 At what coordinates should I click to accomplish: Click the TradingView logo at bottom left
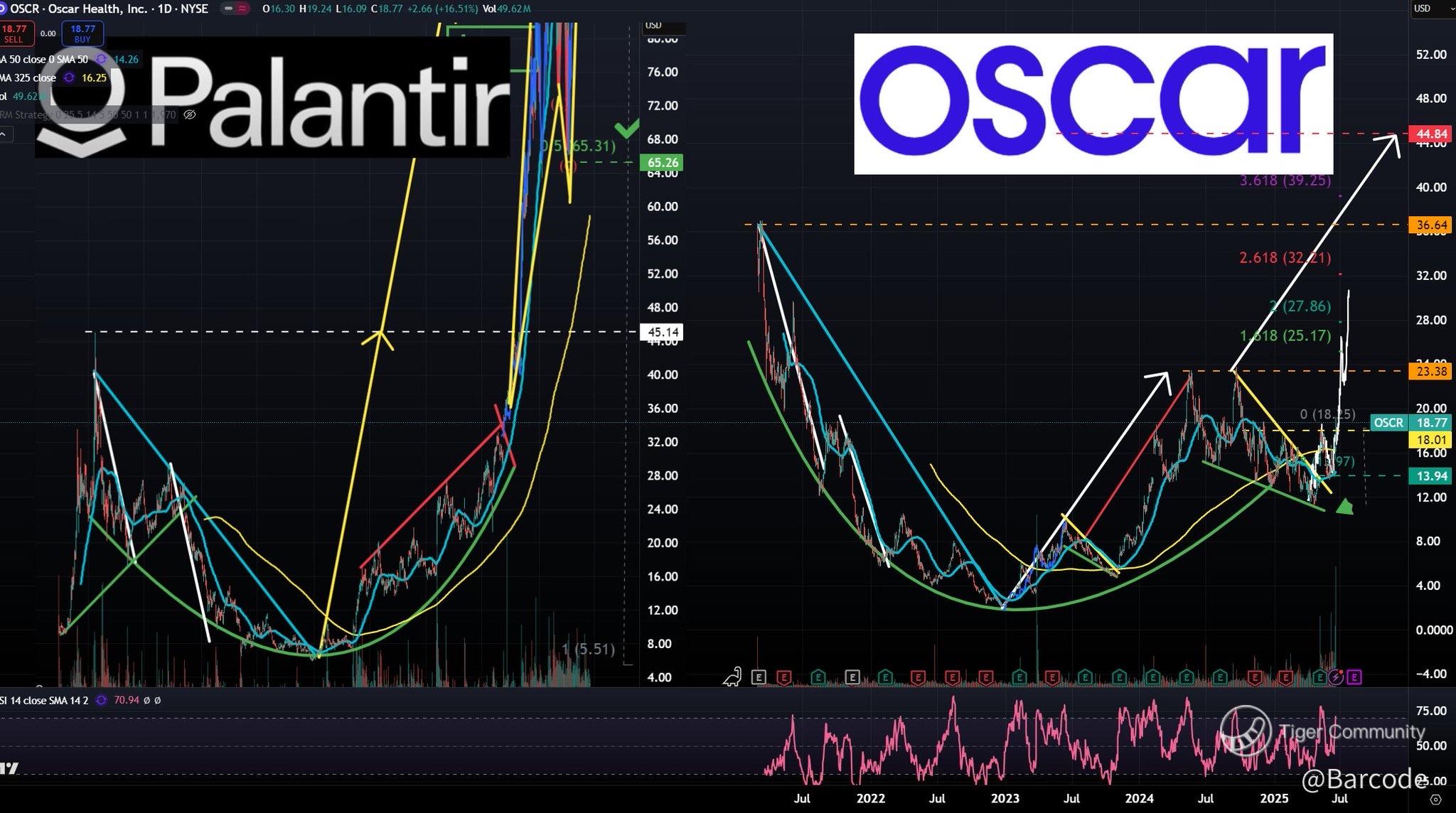tap(9, 768)
